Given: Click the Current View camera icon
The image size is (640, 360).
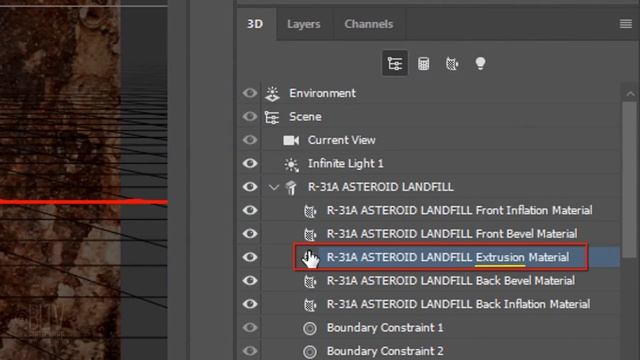Looking at the screenshot, I should point(291,140).
